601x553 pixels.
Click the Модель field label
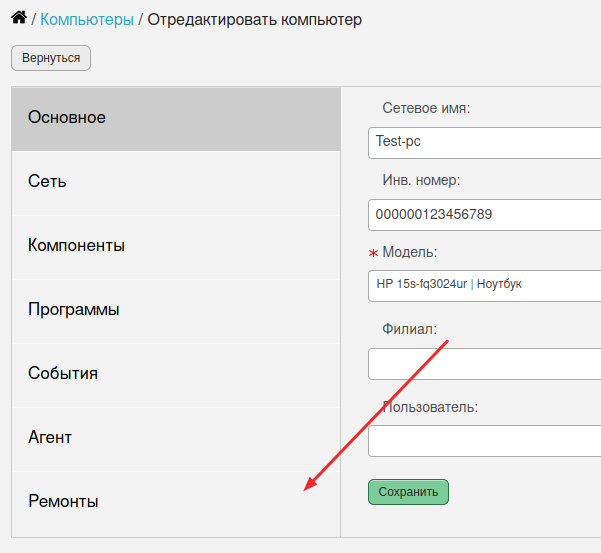pyautogui.click(x=409, y=252)
